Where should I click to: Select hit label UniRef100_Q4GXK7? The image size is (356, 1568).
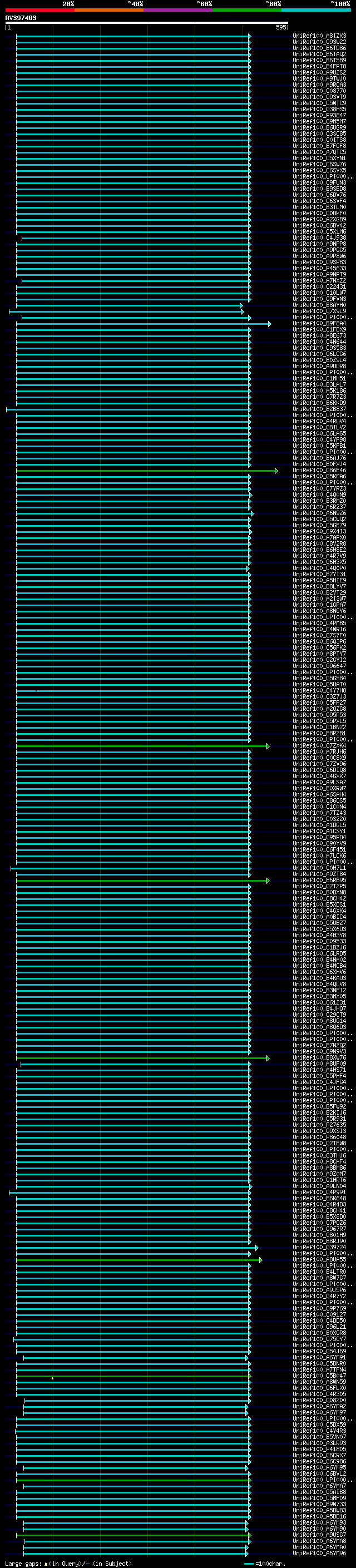click(x=319, y=776)
